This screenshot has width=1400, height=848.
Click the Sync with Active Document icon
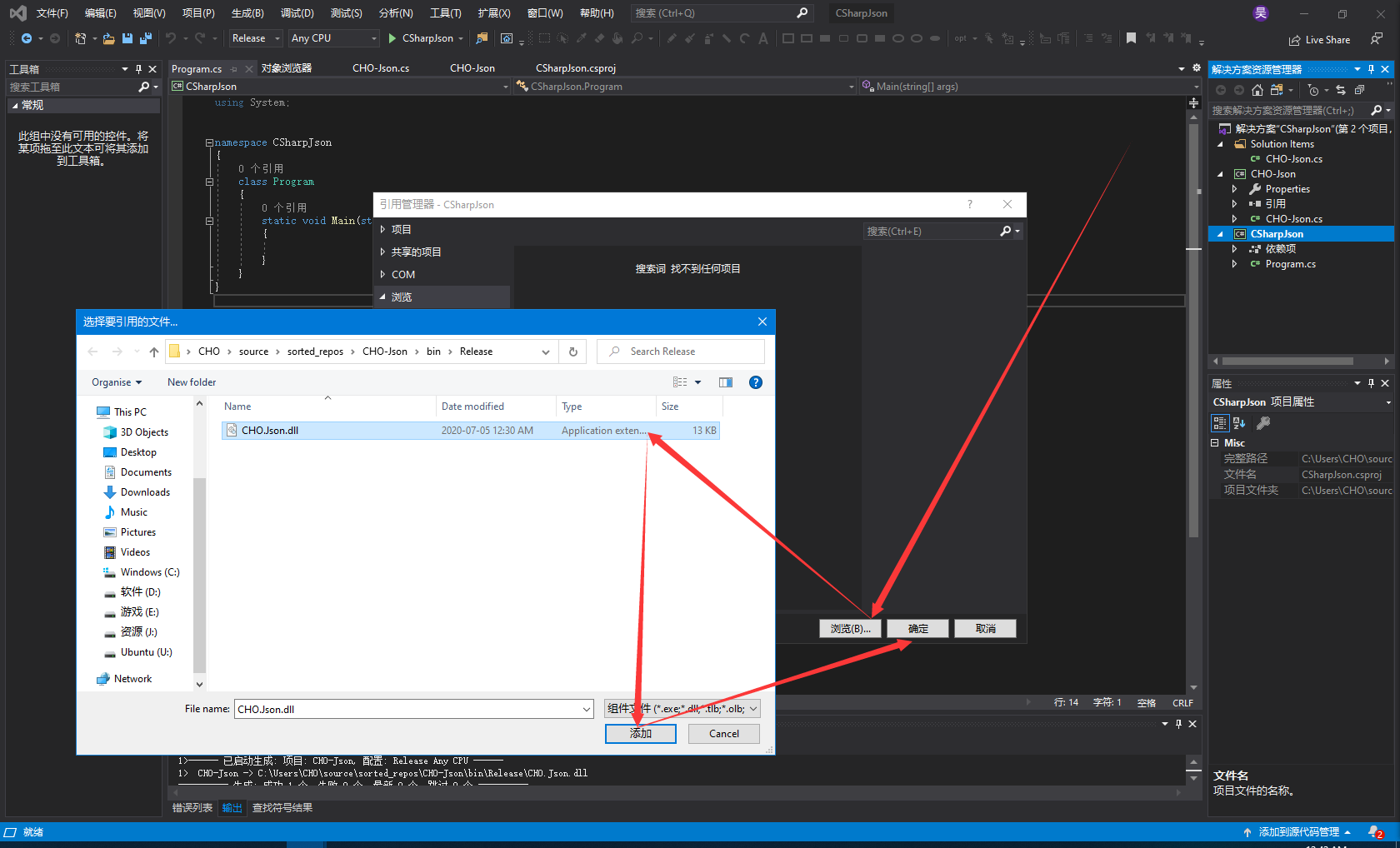click(x=1341, y=90)
